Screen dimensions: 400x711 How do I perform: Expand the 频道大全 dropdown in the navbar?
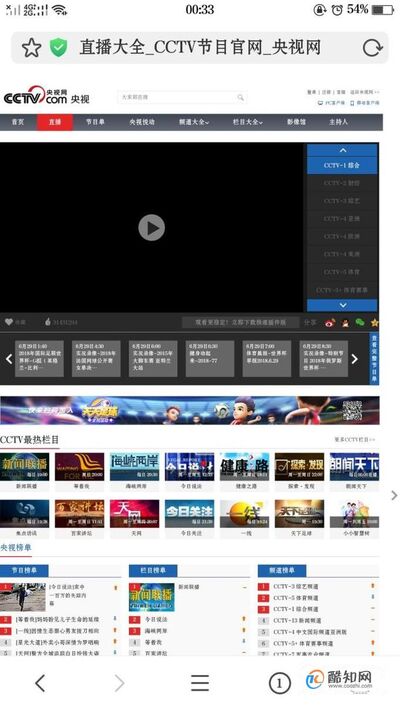pos(194,122)
